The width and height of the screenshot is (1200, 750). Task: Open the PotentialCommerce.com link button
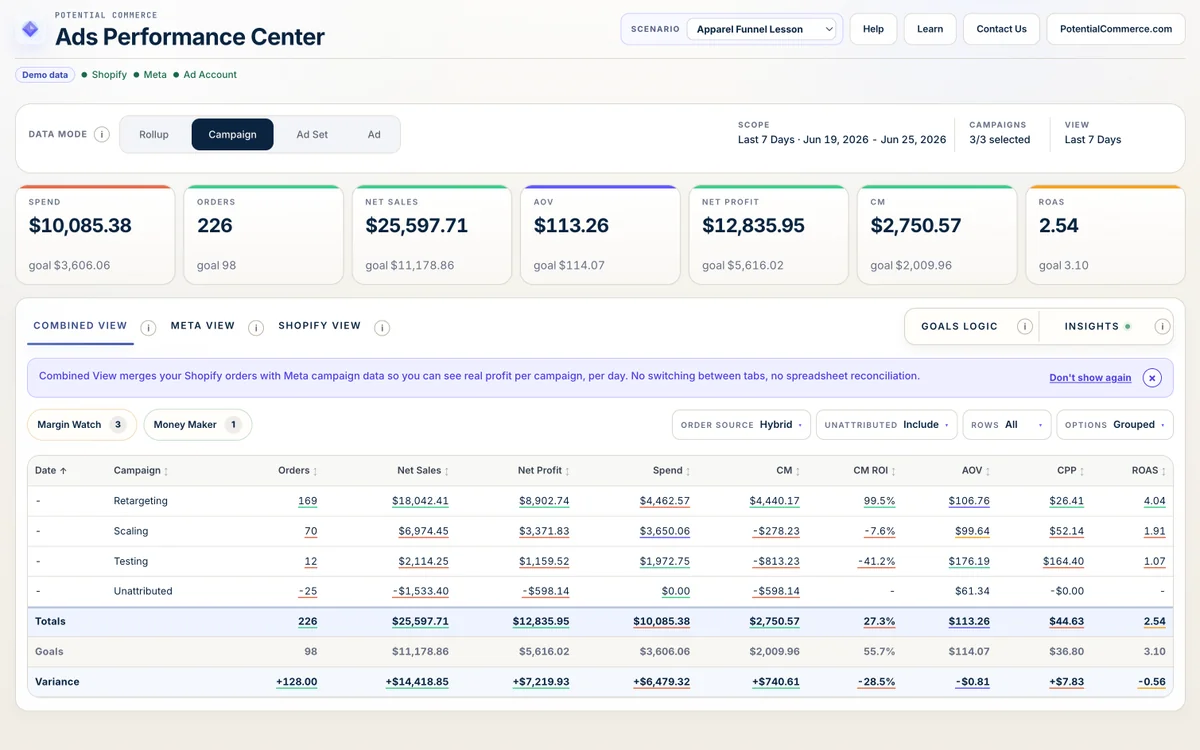pyautogui.click(x=1116, y=29)
